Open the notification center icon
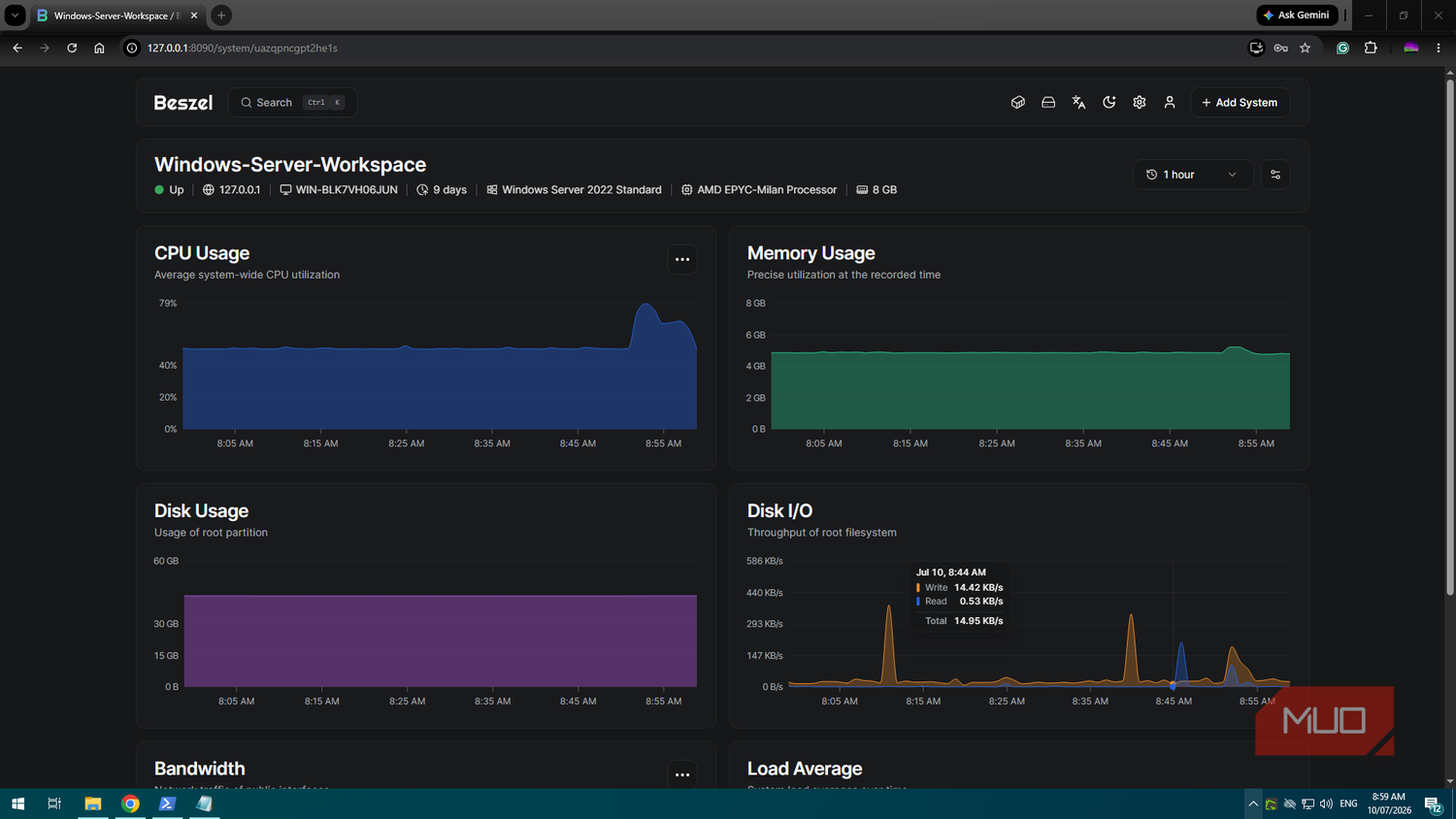This screenshot has height=819, width=1456. (x=1433, y=803)
